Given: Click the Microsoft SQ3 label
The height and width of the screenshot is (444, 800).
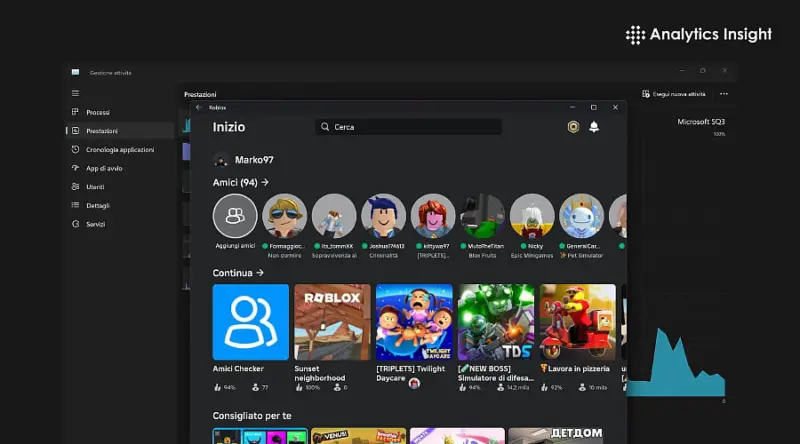Looking at the screenshot, I should (x=701, y=121).
